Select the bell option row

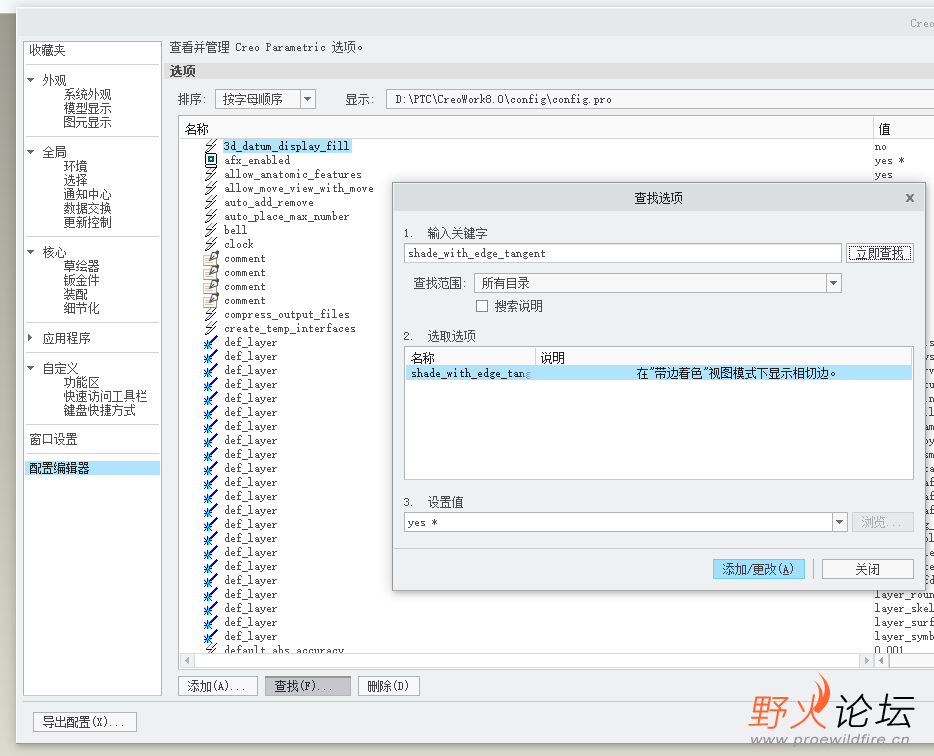(x=235, y=230)
